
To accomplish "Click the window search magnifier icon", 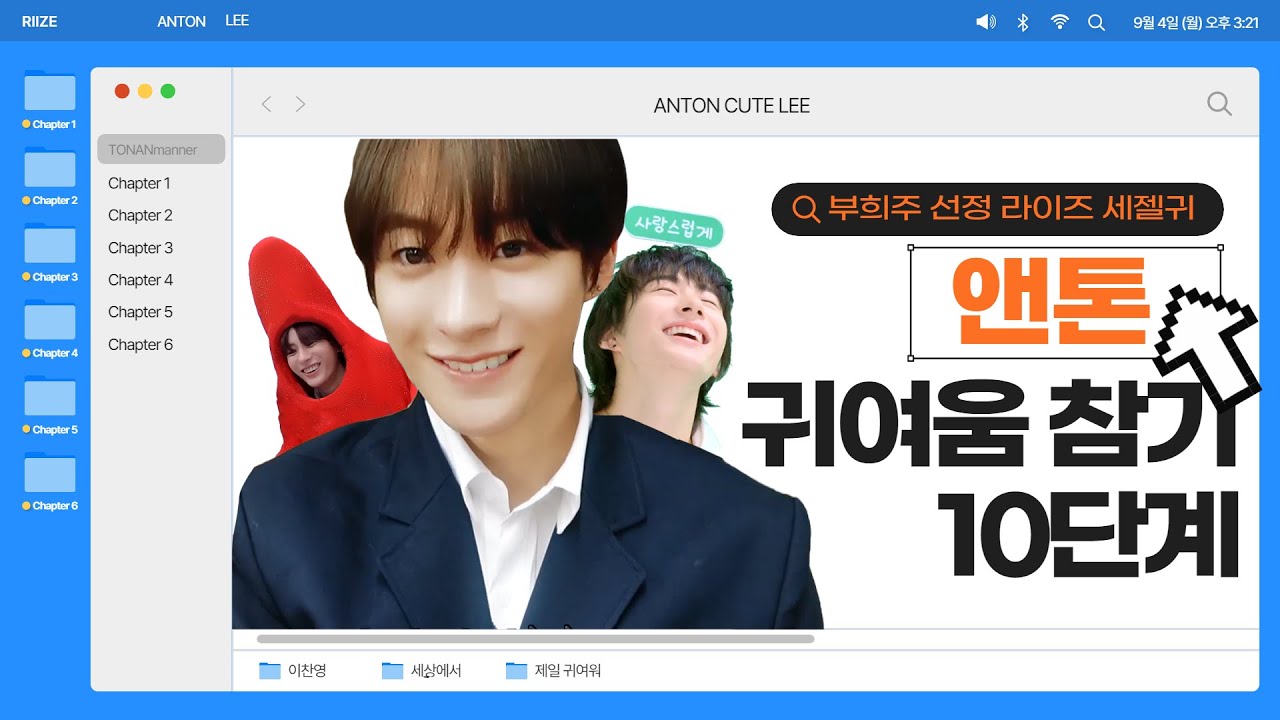I will pyautogui.click(x=1219, y=104).
